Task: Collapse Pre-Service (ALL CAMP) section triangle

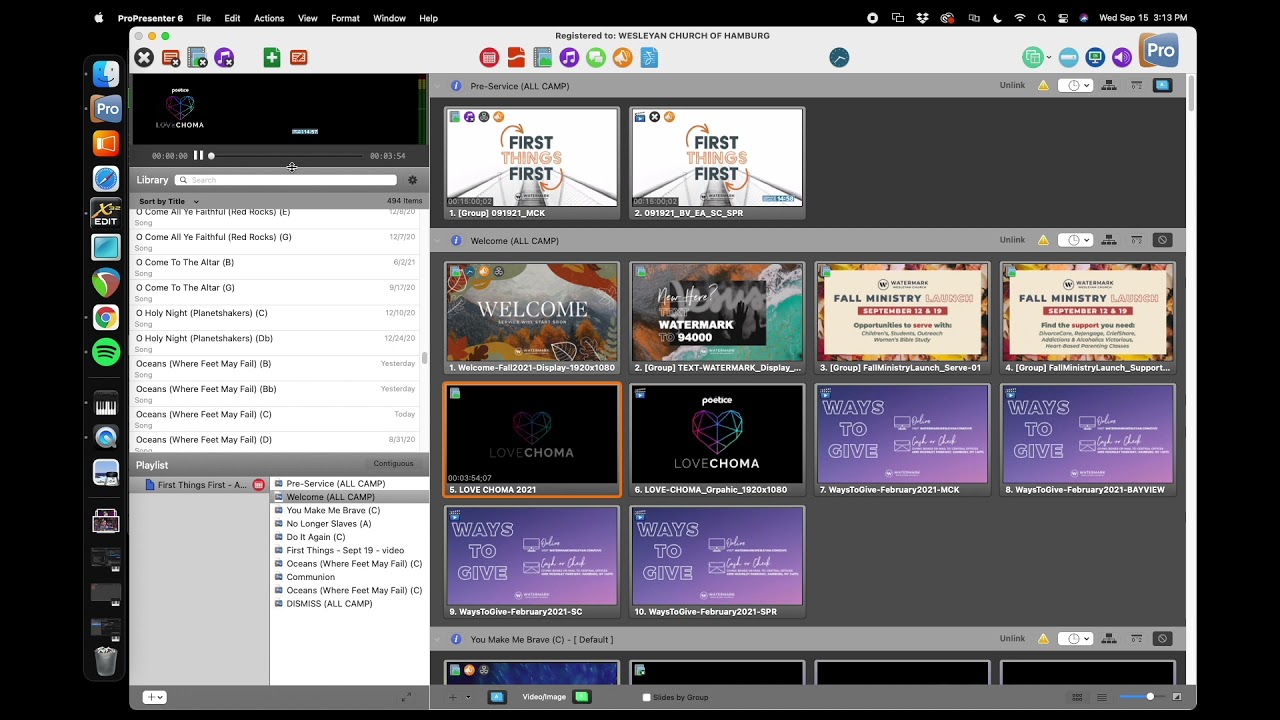Action: pyautogui.click(x=437, y=86)
